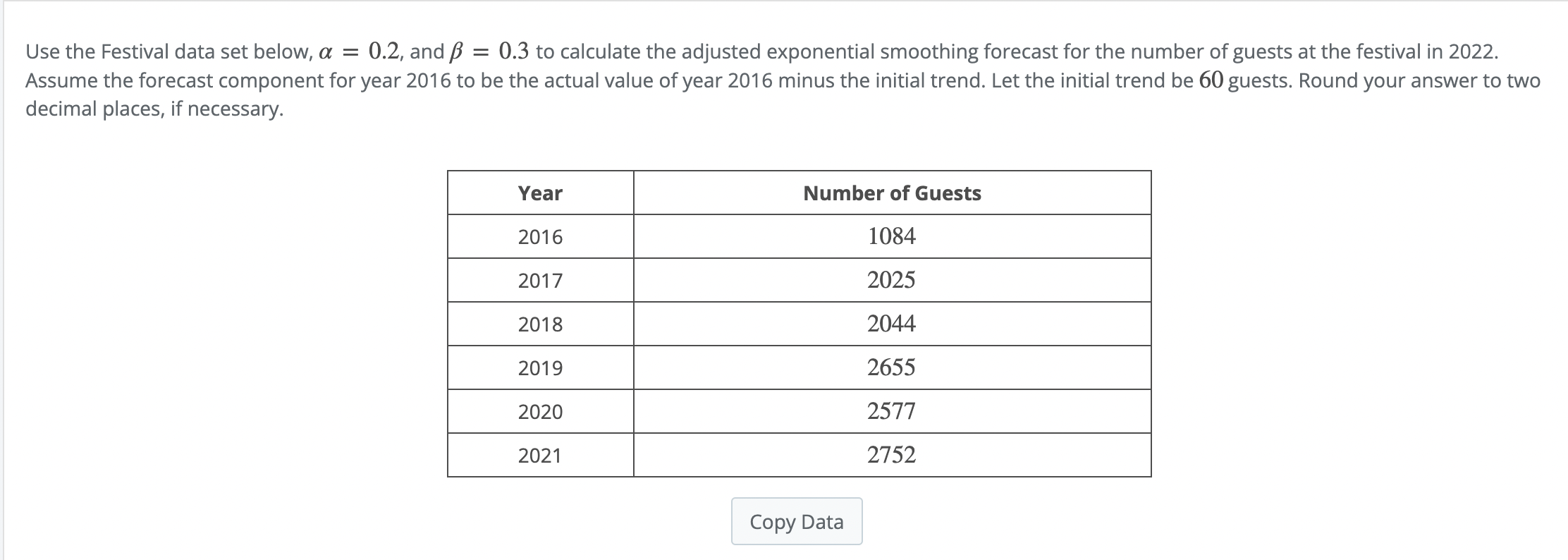Image resolution: width=1568 pixels, height=560 pixels.
Task: Select the guest count 2044
Action: click(892, 324)
